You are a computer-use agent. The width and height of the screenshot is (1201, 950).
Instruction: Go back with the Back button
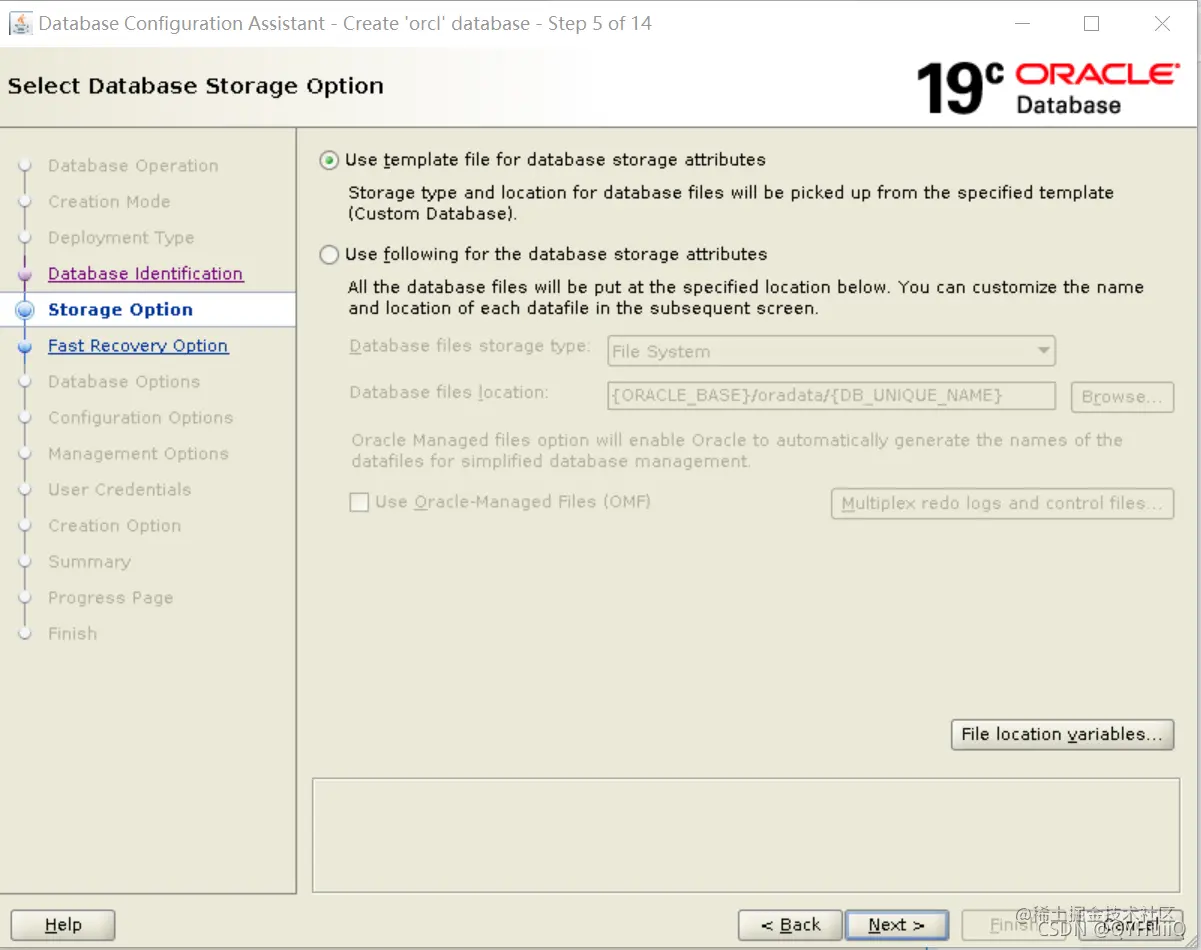pos(790,925)
